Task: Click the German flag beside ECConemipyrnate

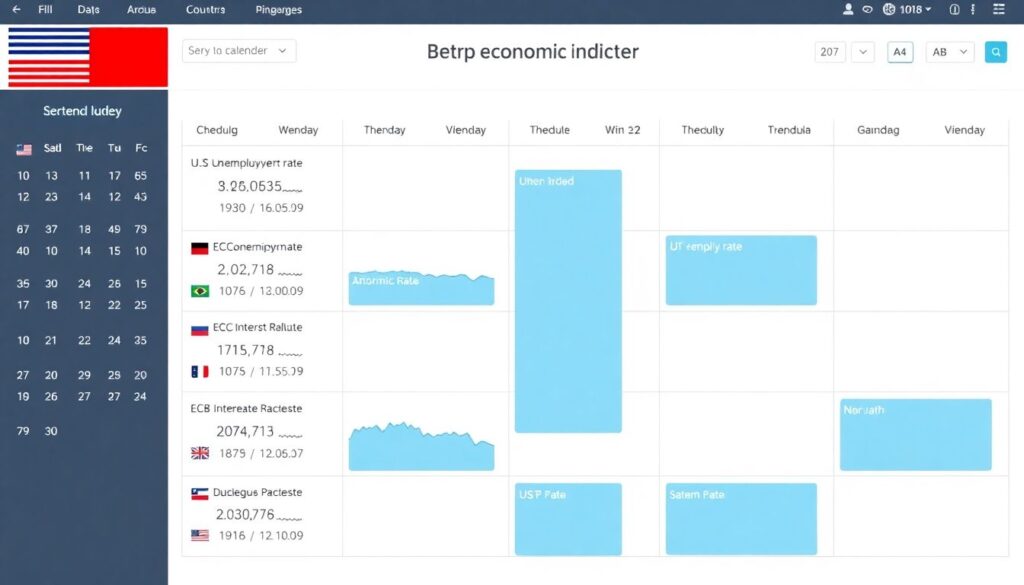Action: click(x=200, y=248)
